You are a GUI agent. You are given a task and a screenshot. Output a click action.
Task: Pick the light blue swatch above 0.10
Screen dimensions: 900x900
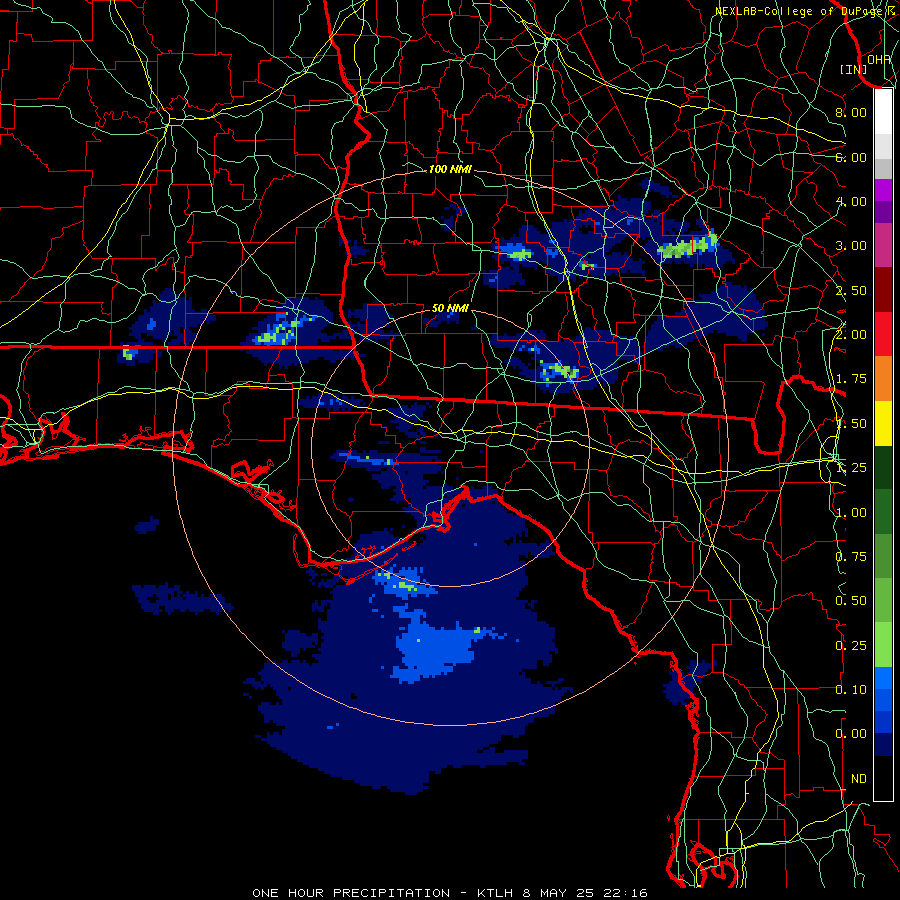click(883, 678)
